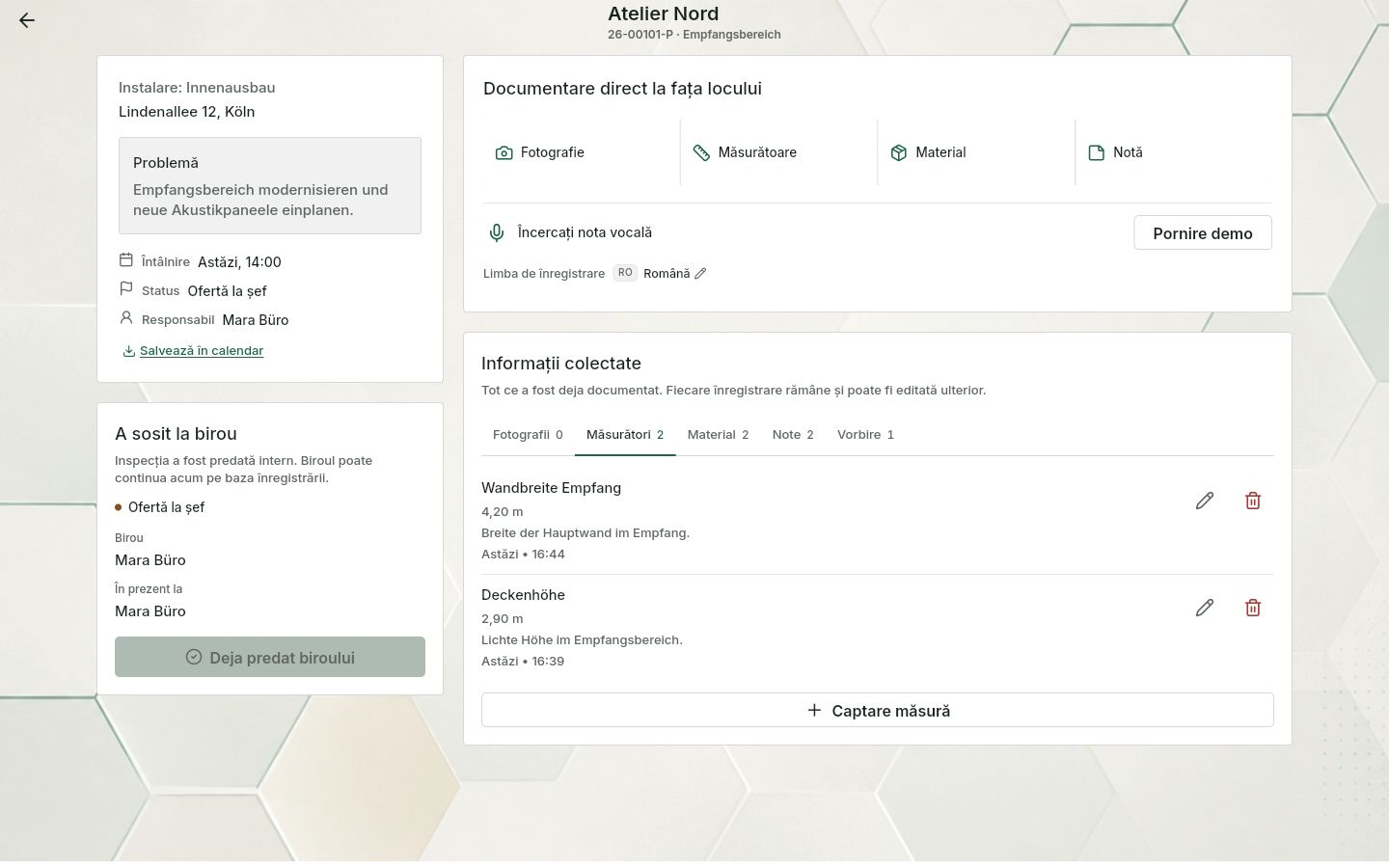
Task: Click the box icon for Material
Action: pos(899,152)
